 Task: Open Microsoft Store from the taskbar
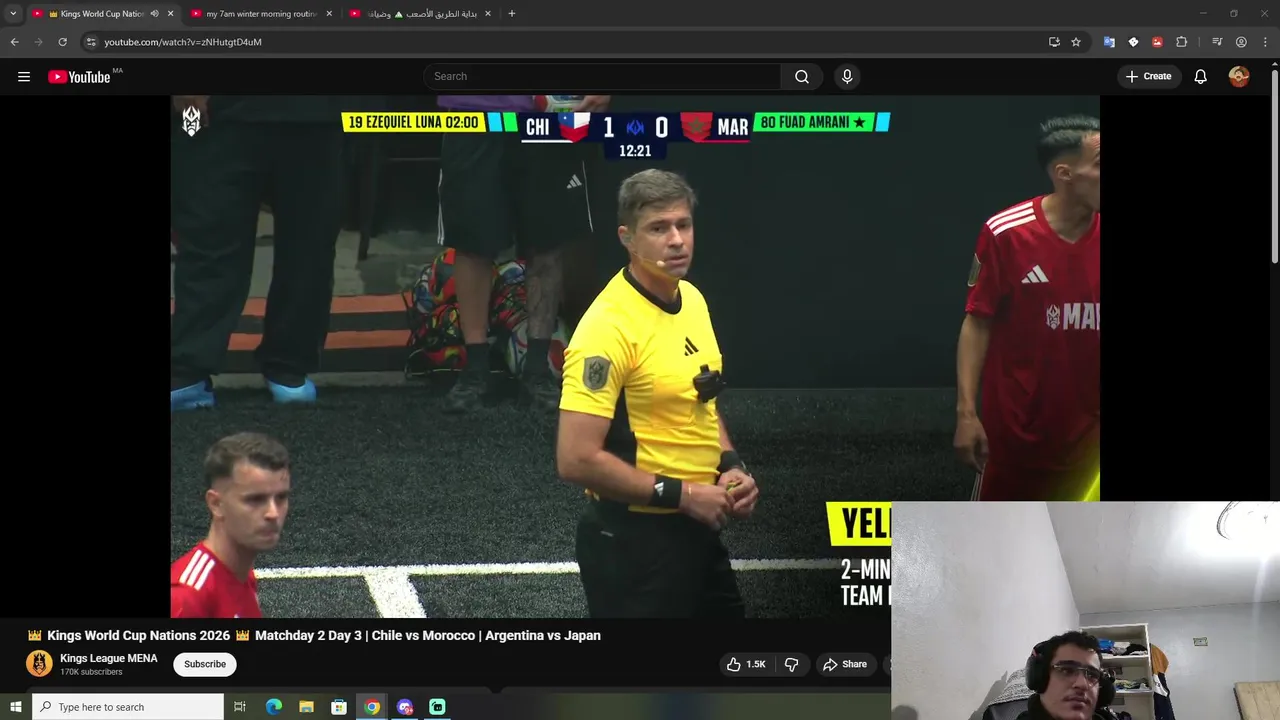pos(339,707)
